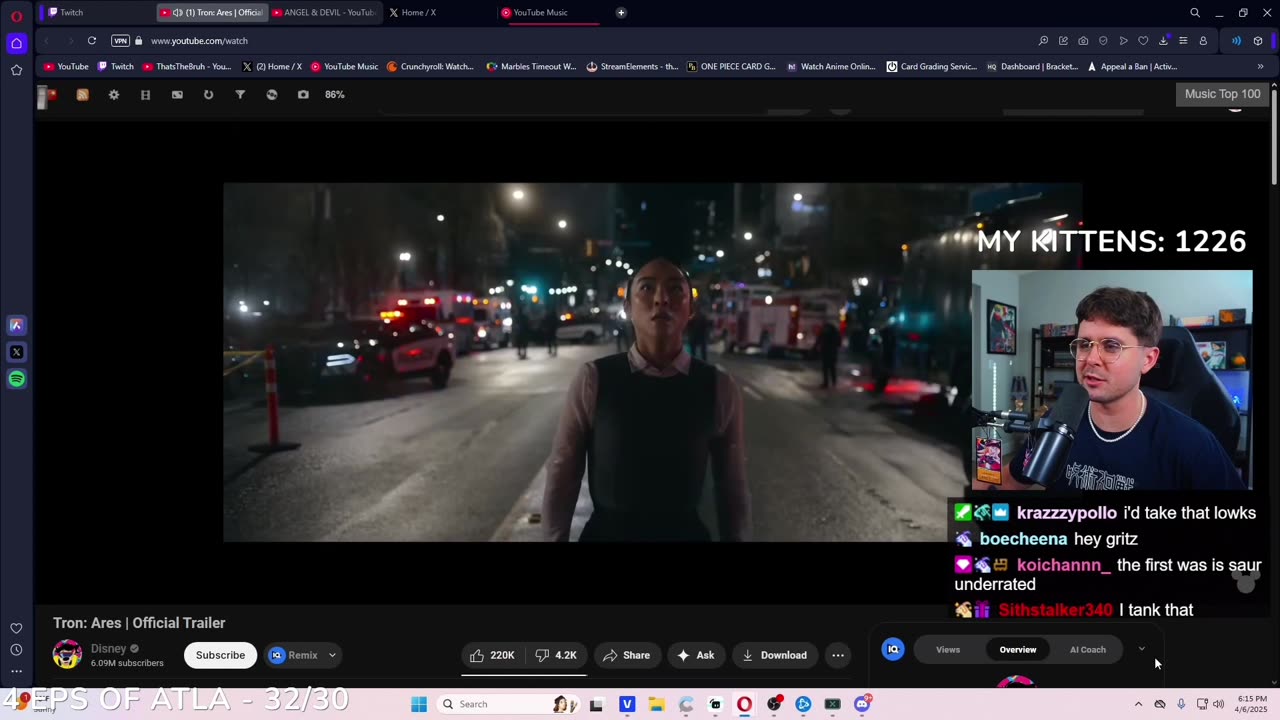
Task: Open ONE PIECE CARD G... bookmark
Action: tap(731, 67)
